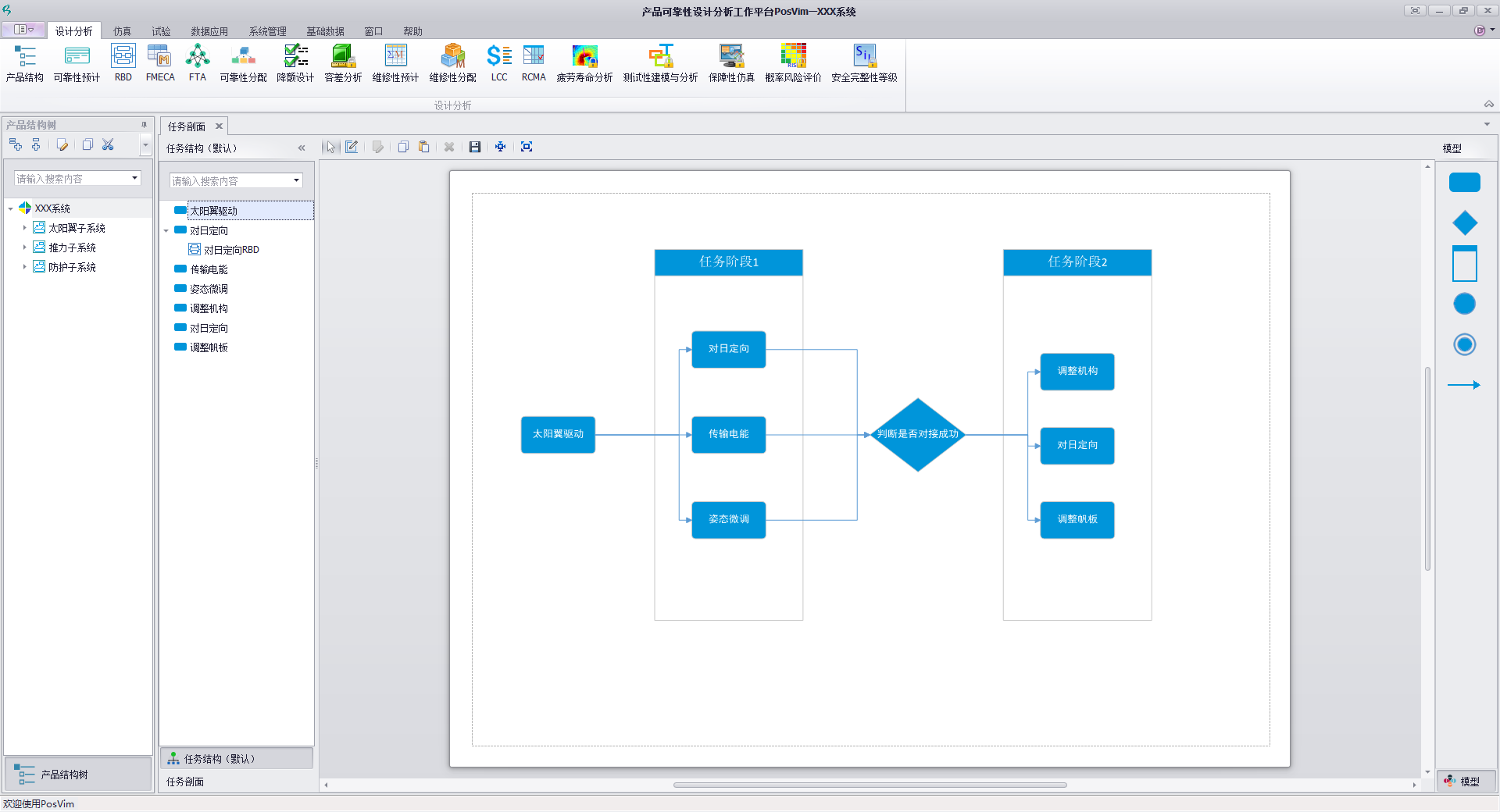Pick the diamond decision shape in 模型 palette
This screenshot has width=1500, height=812.
tap(1464, 223)
